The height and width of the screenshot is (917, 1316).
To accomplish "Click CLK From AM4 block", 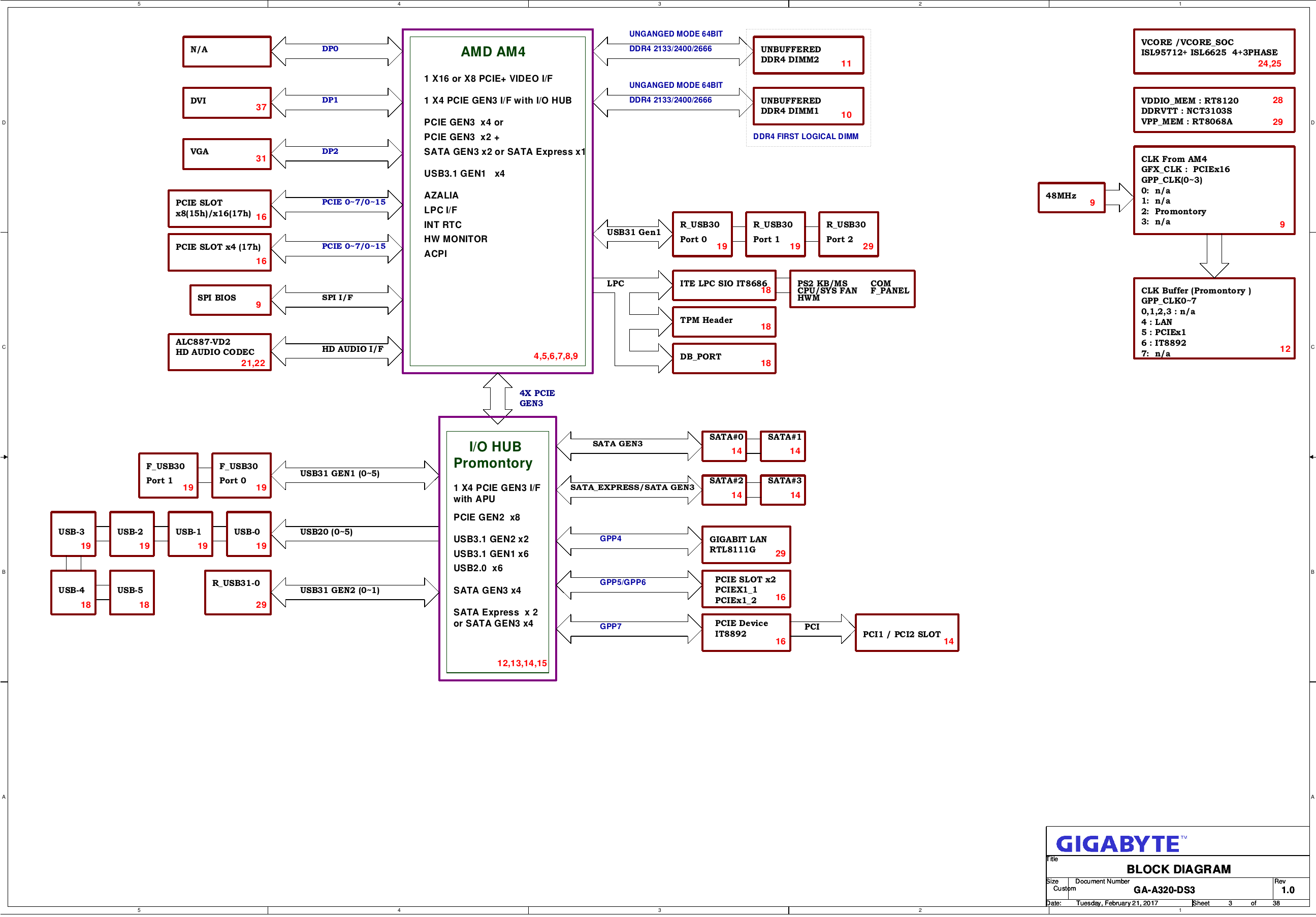I will (x=1214, y=190).
